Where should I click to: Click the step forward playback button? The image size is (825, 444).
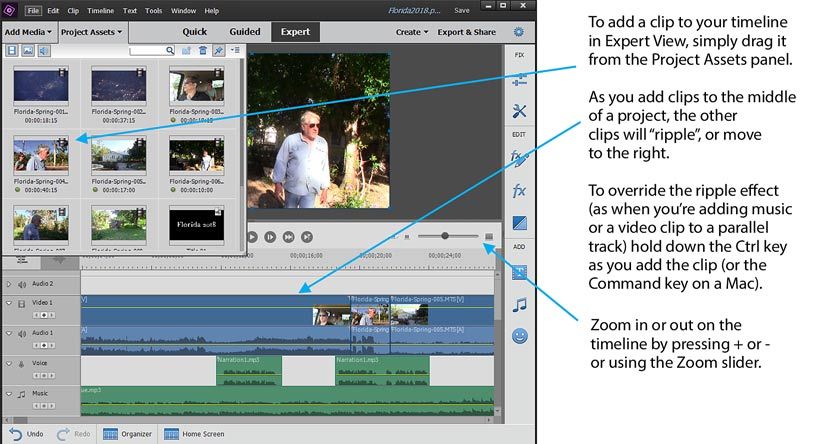[270, 237]
